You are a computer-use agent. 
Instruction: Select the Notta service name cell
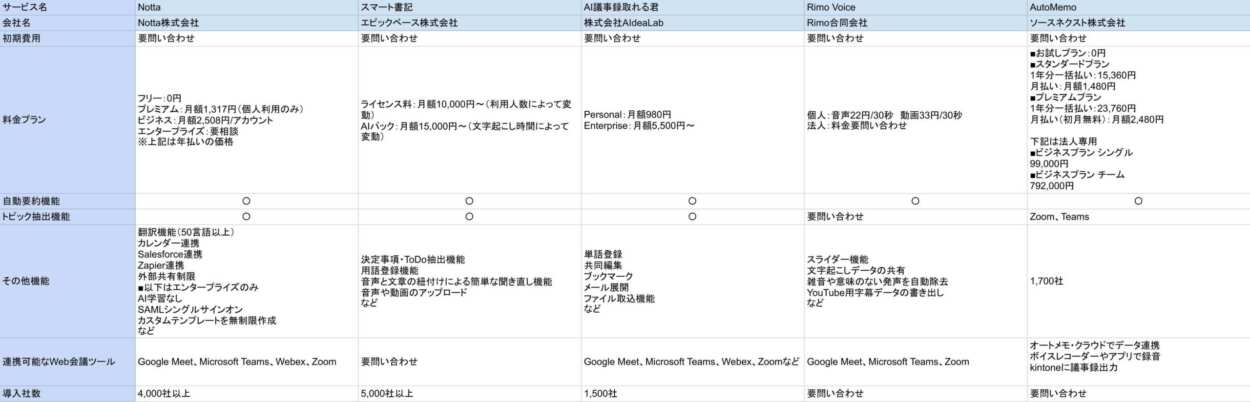click(x=152, y=7)
